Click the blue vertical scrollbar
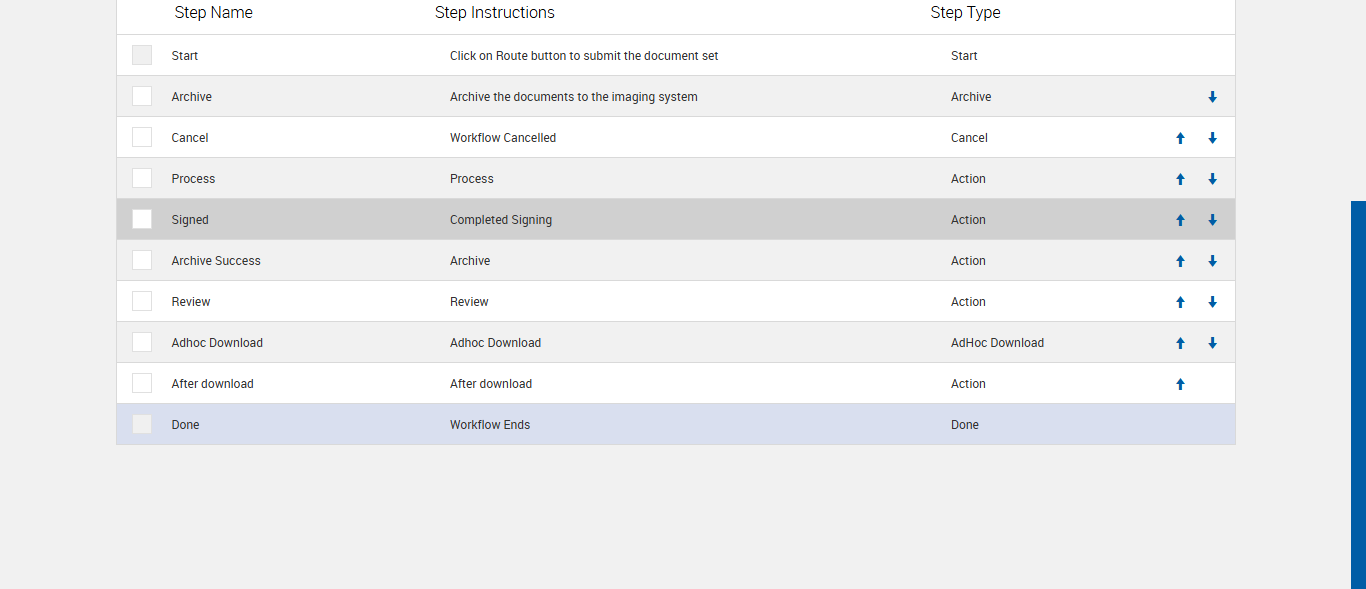This screenshot has height=589, width=1366. (x=1358, y=394)
